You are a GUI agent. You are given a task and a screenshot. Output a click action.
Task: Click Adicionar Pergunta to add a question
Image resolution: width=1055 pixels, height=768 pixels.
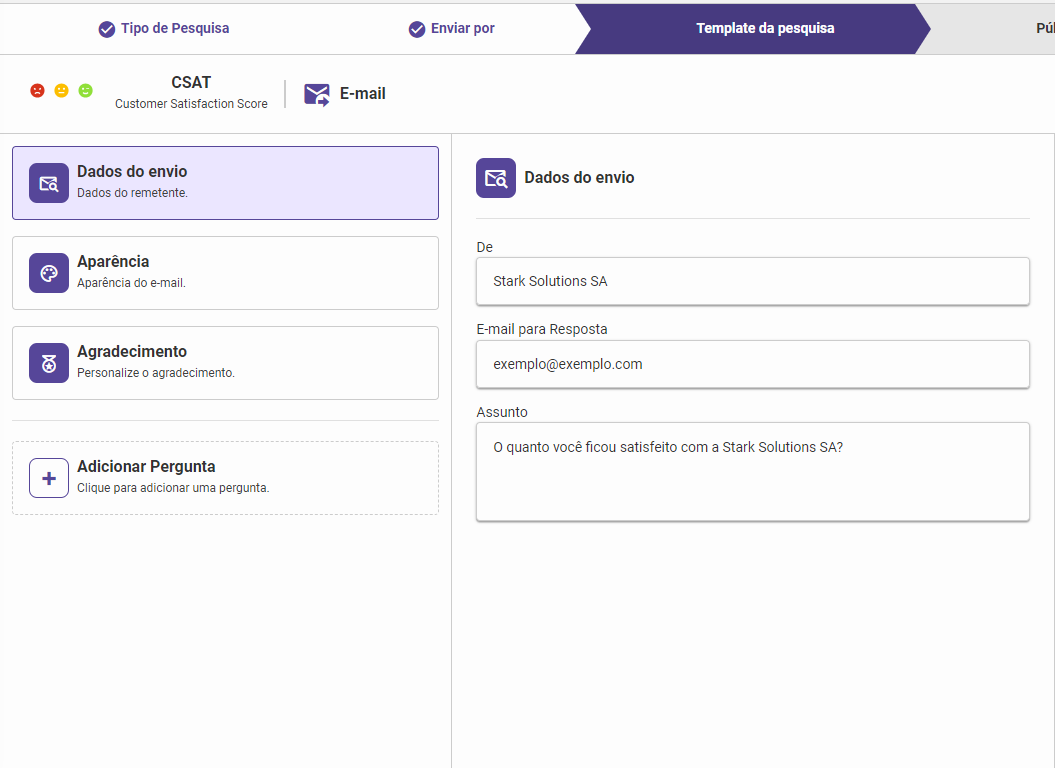[x=225, y=478]
